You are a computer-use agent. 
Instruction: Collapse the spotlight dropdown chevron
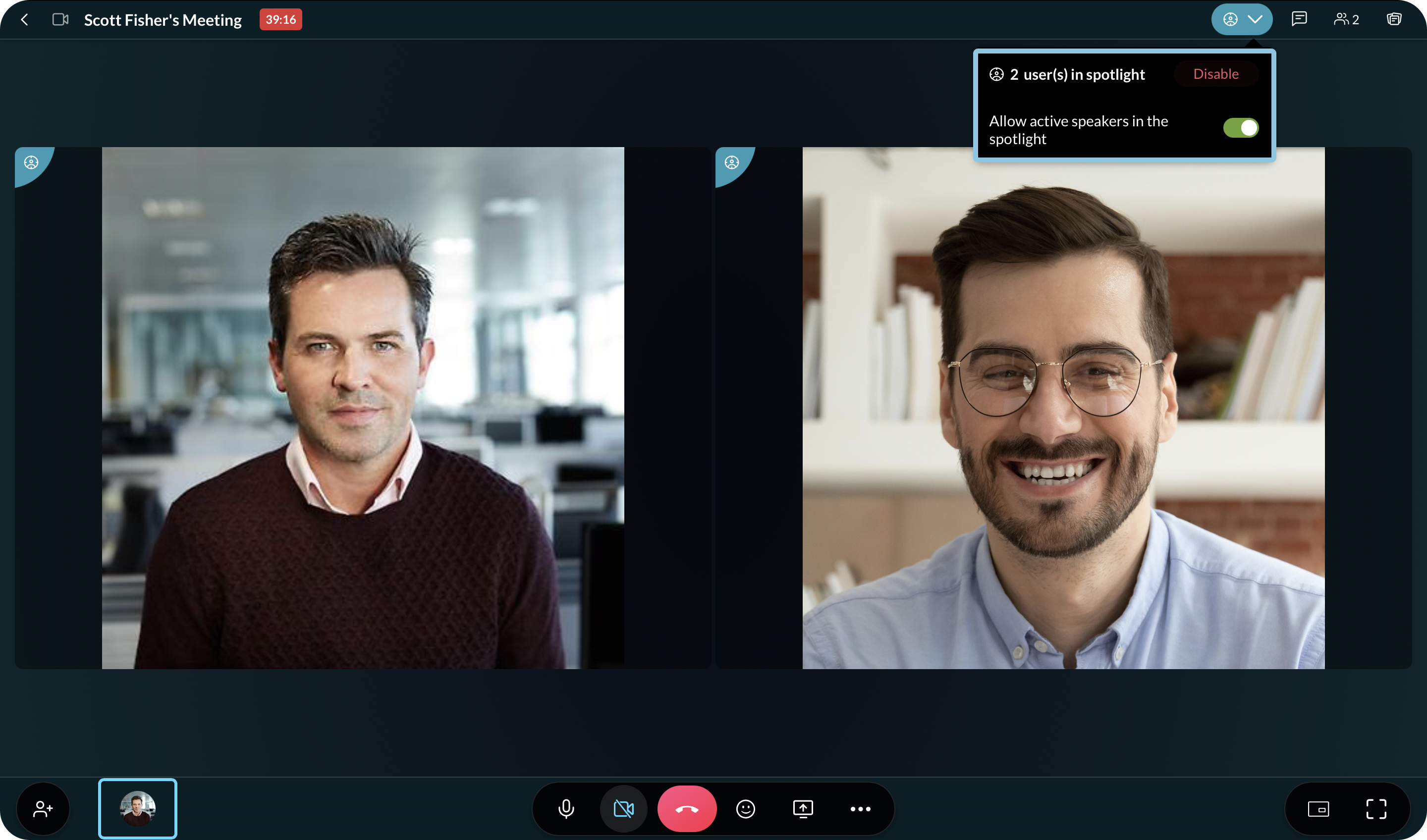1255,19
